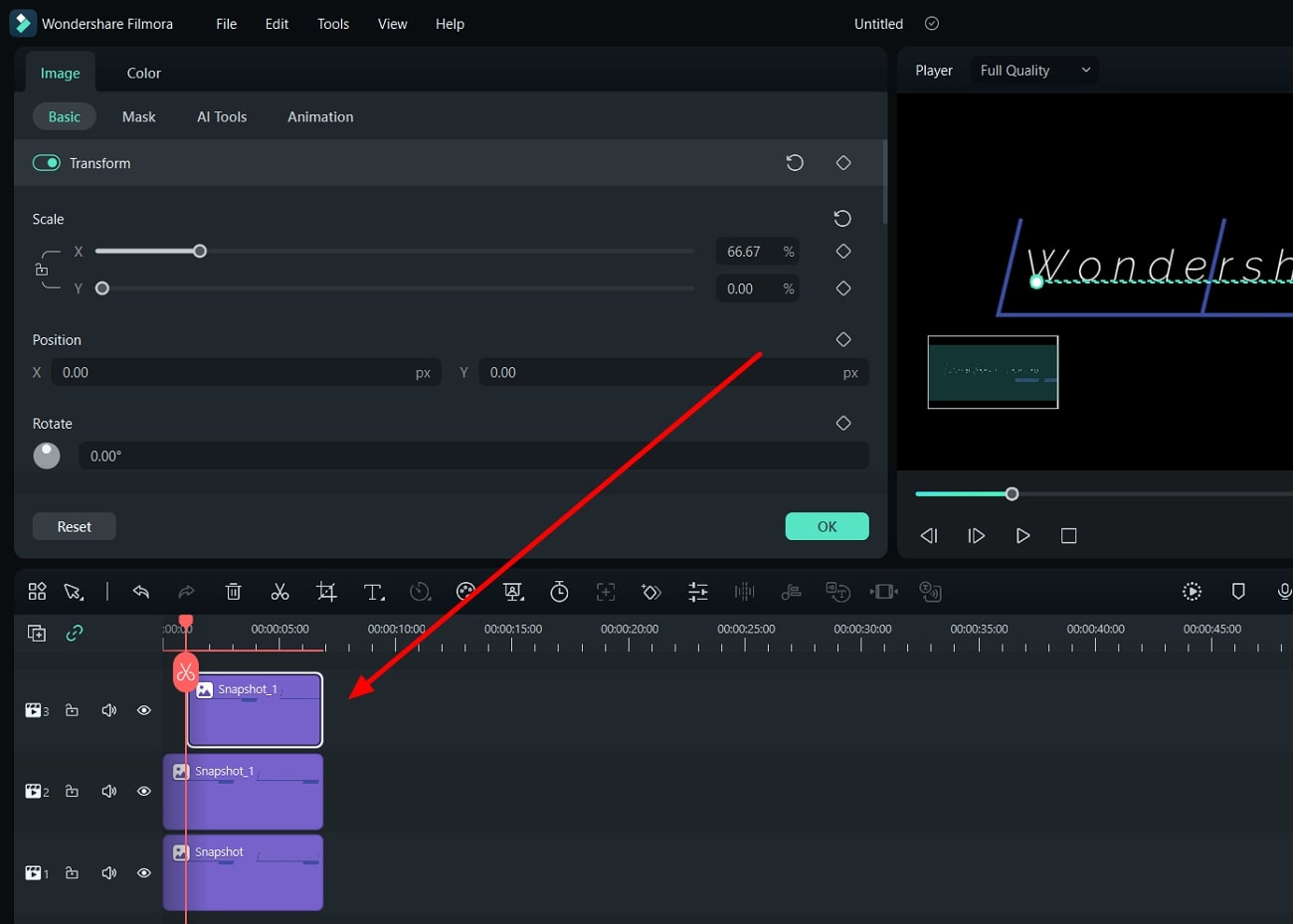This screenshot has height=924, width=1293.
Task: Click the player progress slider handle
Action: [x=1012, y=494]
